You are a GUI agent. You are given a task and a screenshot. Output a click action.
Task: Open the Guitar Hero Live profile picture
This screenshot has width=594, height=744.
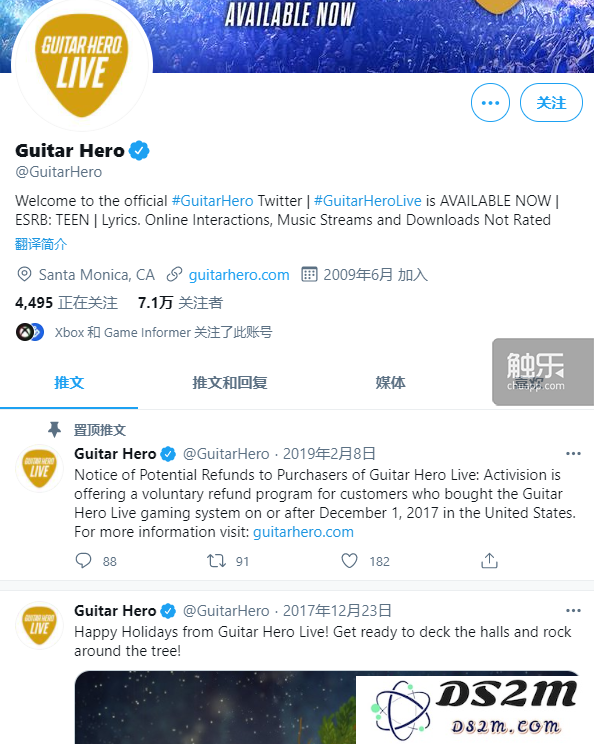pos(82,64)
